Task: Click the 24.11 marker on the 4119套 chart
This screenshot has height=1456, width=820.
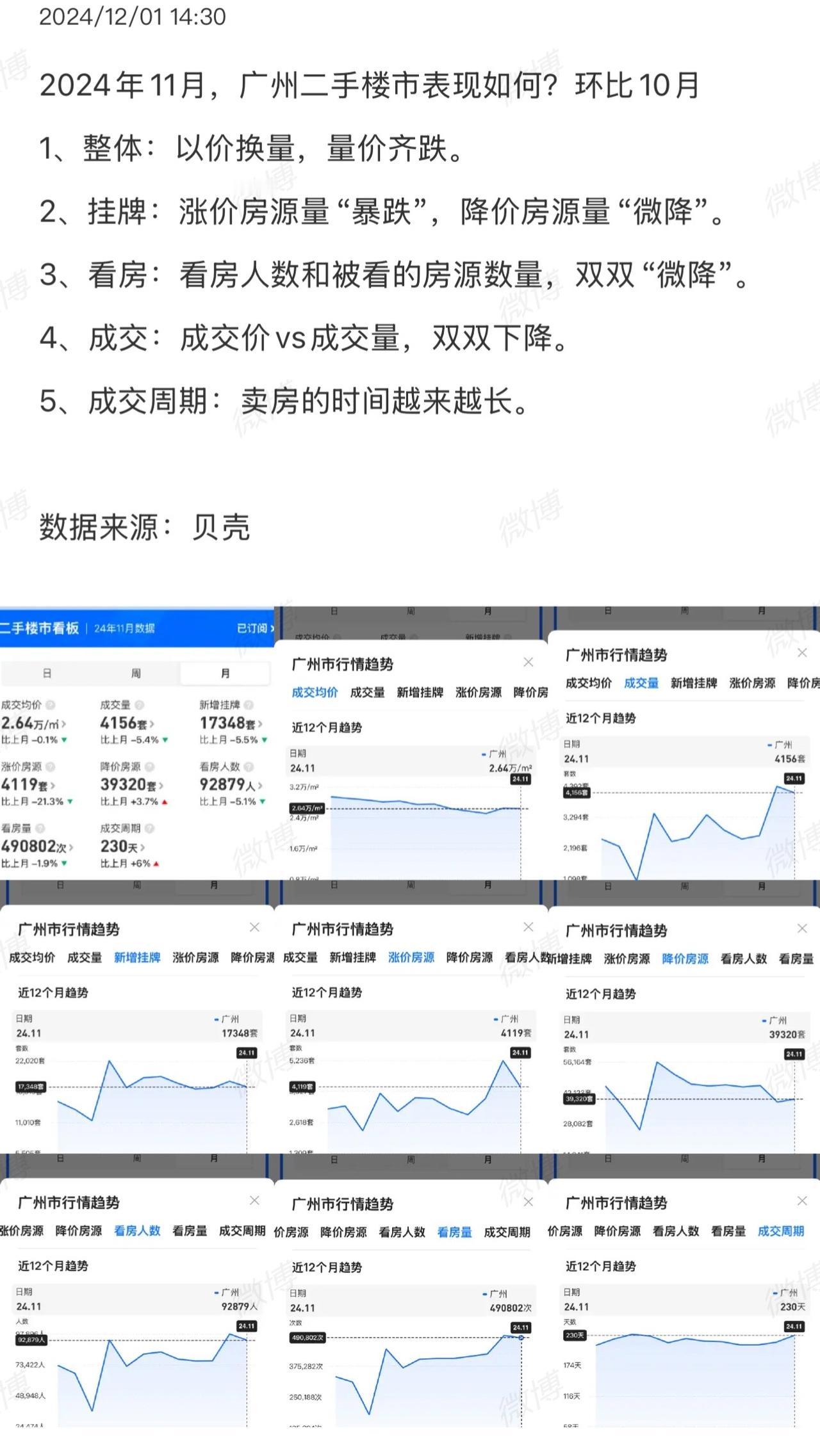Action: [520, 1053]
